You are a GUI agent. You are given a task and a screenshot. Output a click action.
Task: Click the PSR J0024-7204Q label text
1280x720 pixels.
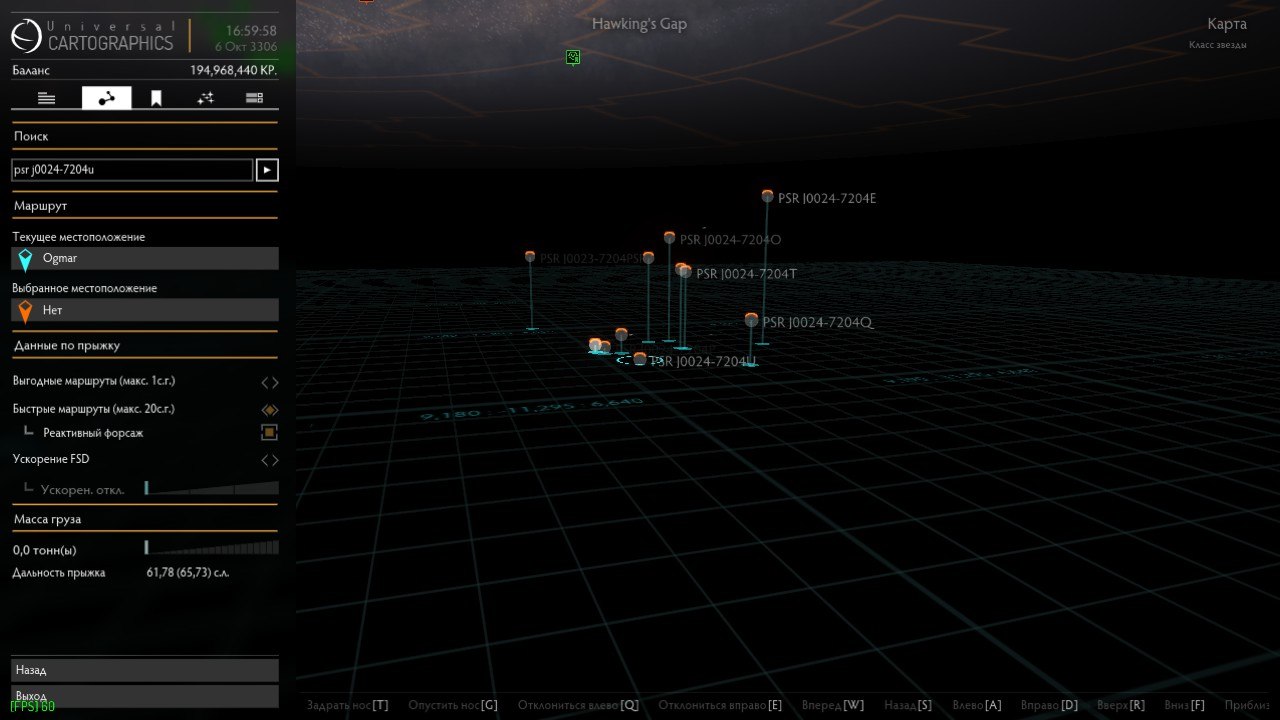(818, 323)
